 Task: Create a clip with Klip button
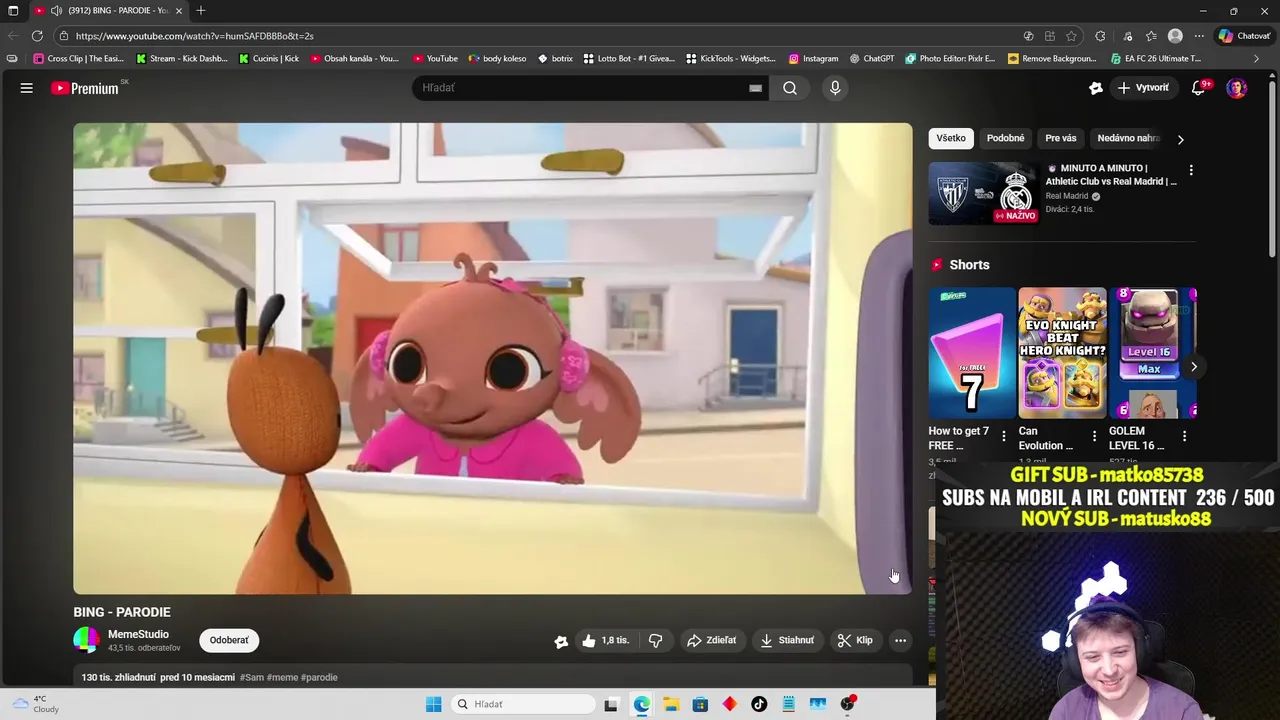pos(855,640)
